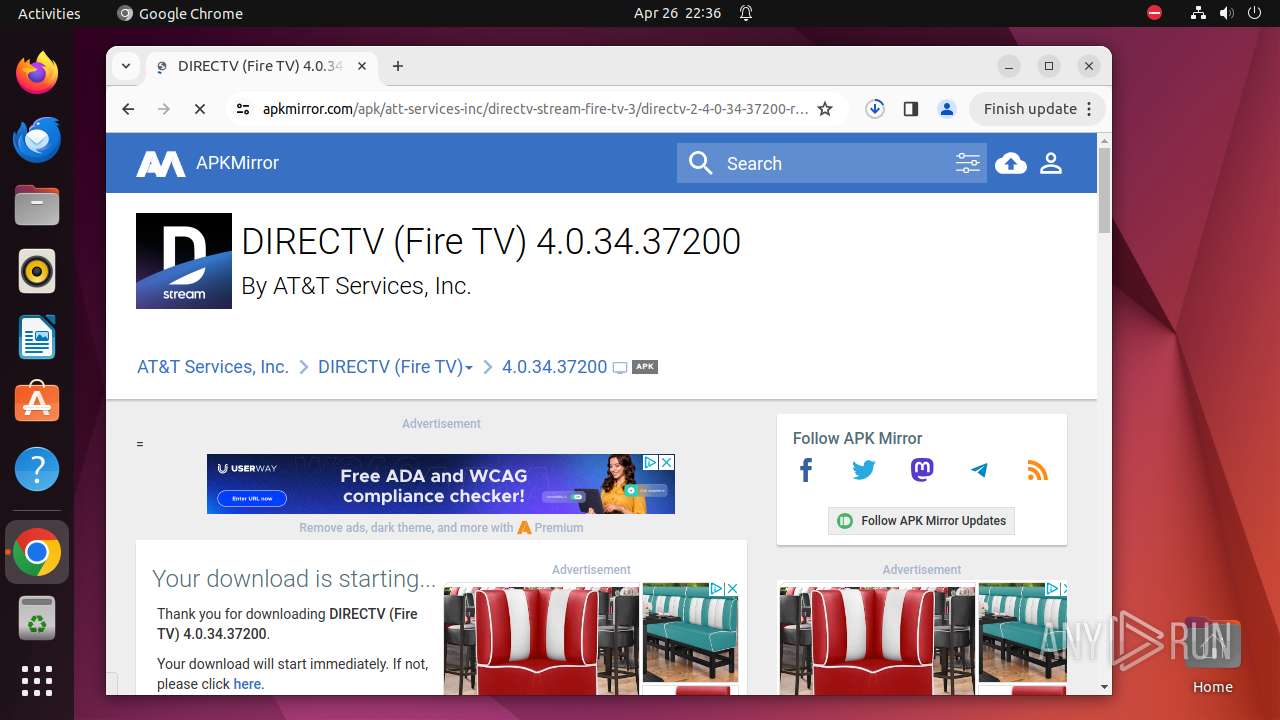The image size is (1280, 720).
Task: Open APK Mirror Twitter page
Action: coord(864,470)
